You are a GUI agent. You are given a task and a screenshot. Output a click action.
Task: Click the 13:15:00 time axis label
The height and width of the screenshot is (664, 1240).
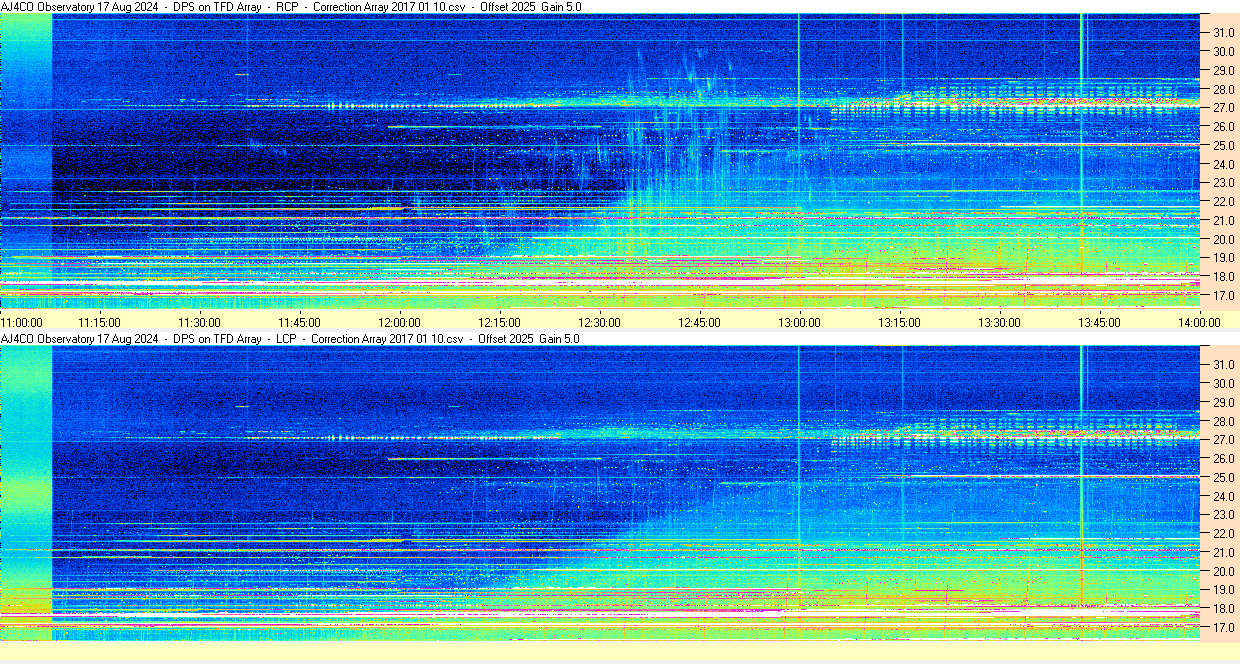coord(899,322)
